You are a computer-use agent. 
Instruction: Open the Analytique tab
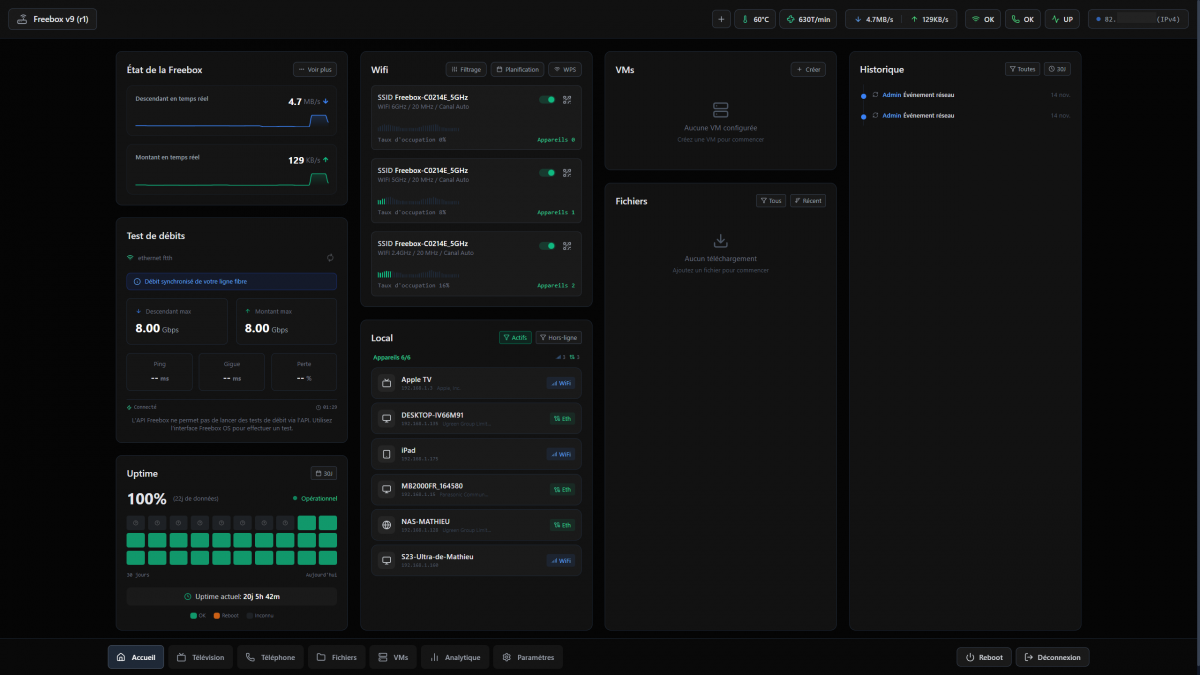456,657
